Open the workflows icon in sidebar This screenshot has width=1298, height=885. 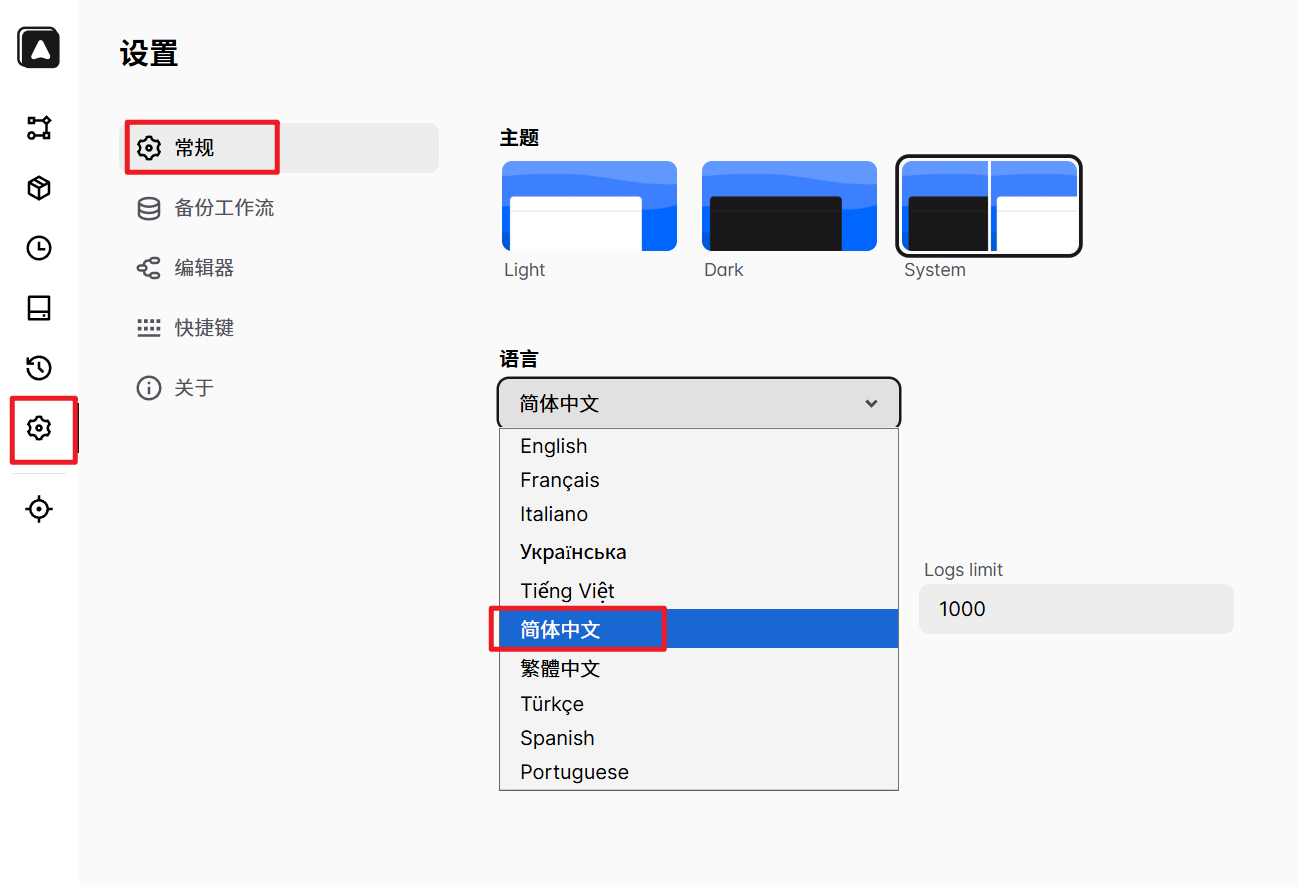(x=39, y=128)
